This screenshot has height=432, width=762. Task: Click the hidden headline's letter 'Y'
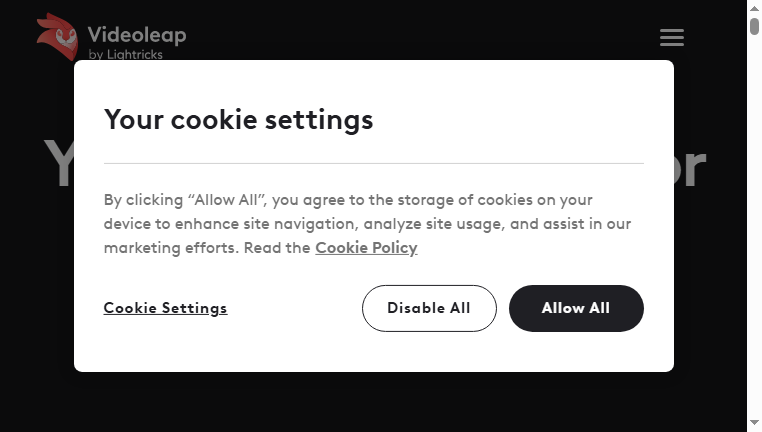click(58, 163)
